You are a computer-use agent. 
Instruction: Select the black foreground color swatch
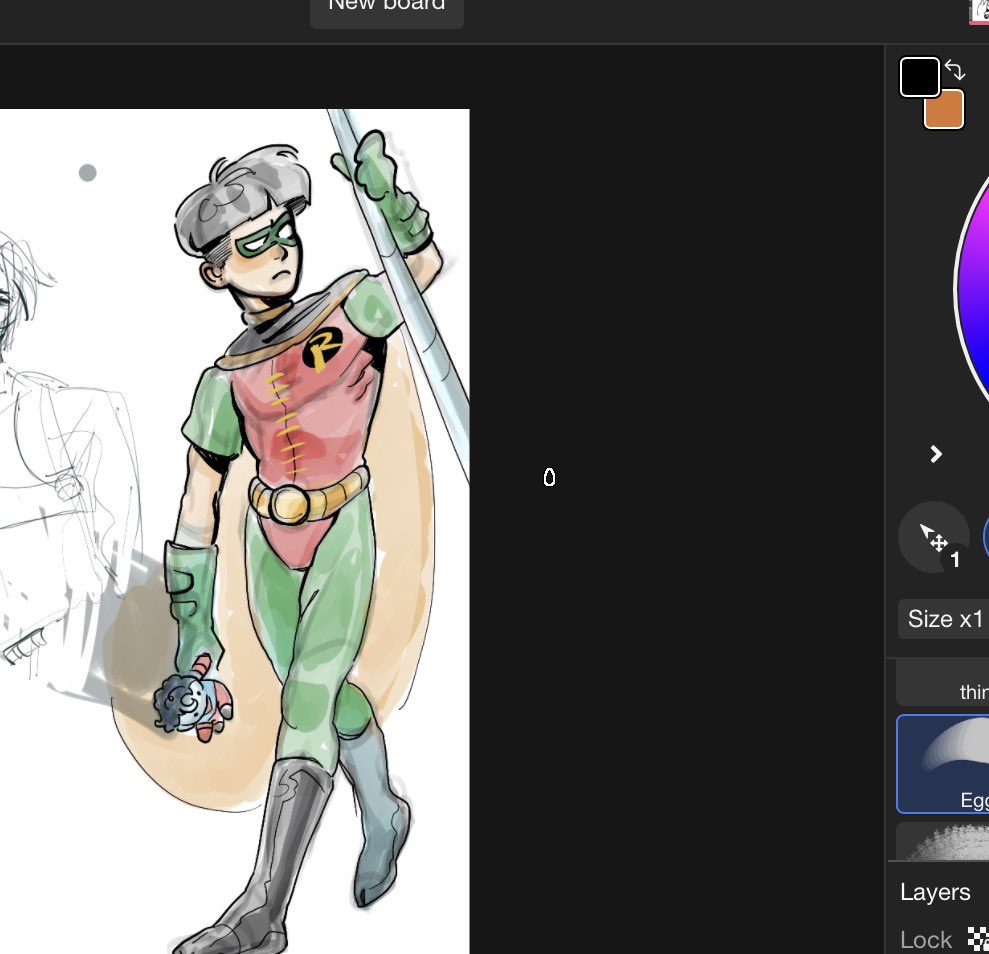point(919,77)
